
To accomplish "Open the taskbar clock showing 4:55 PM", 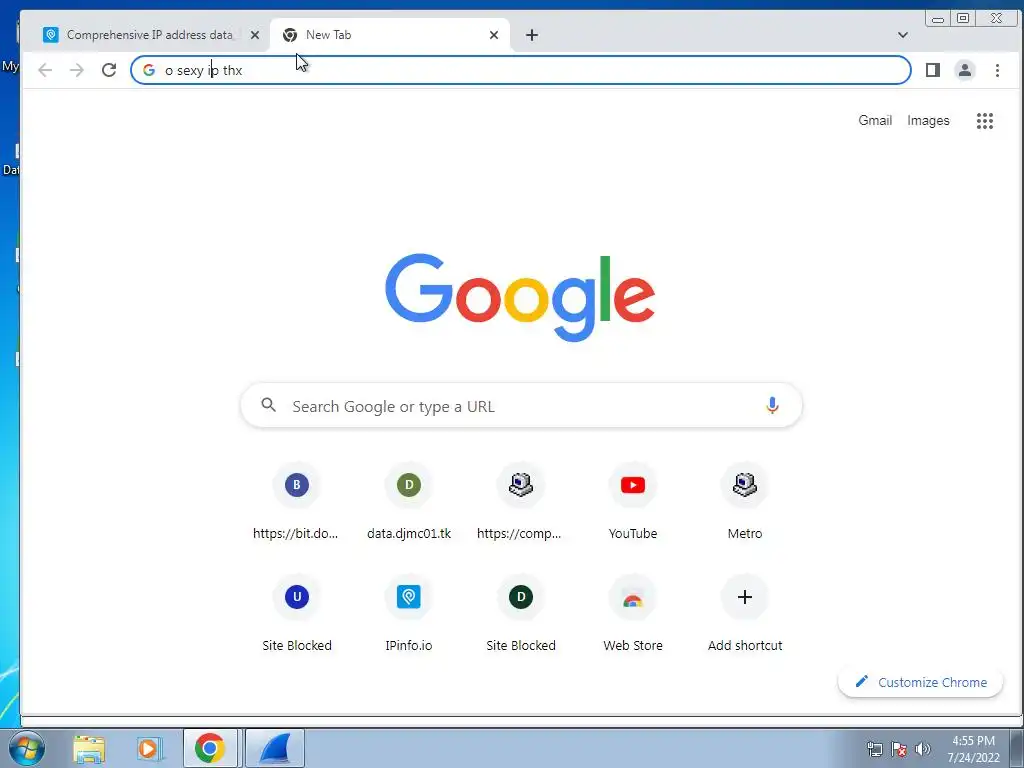I will [973, 749].
